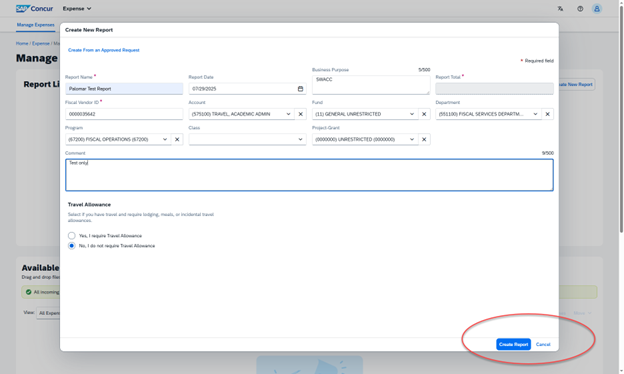Viewport: 624px width, 374px height.
Task: Click Create From an Approved Request link
Action: [x=103, y=50]
